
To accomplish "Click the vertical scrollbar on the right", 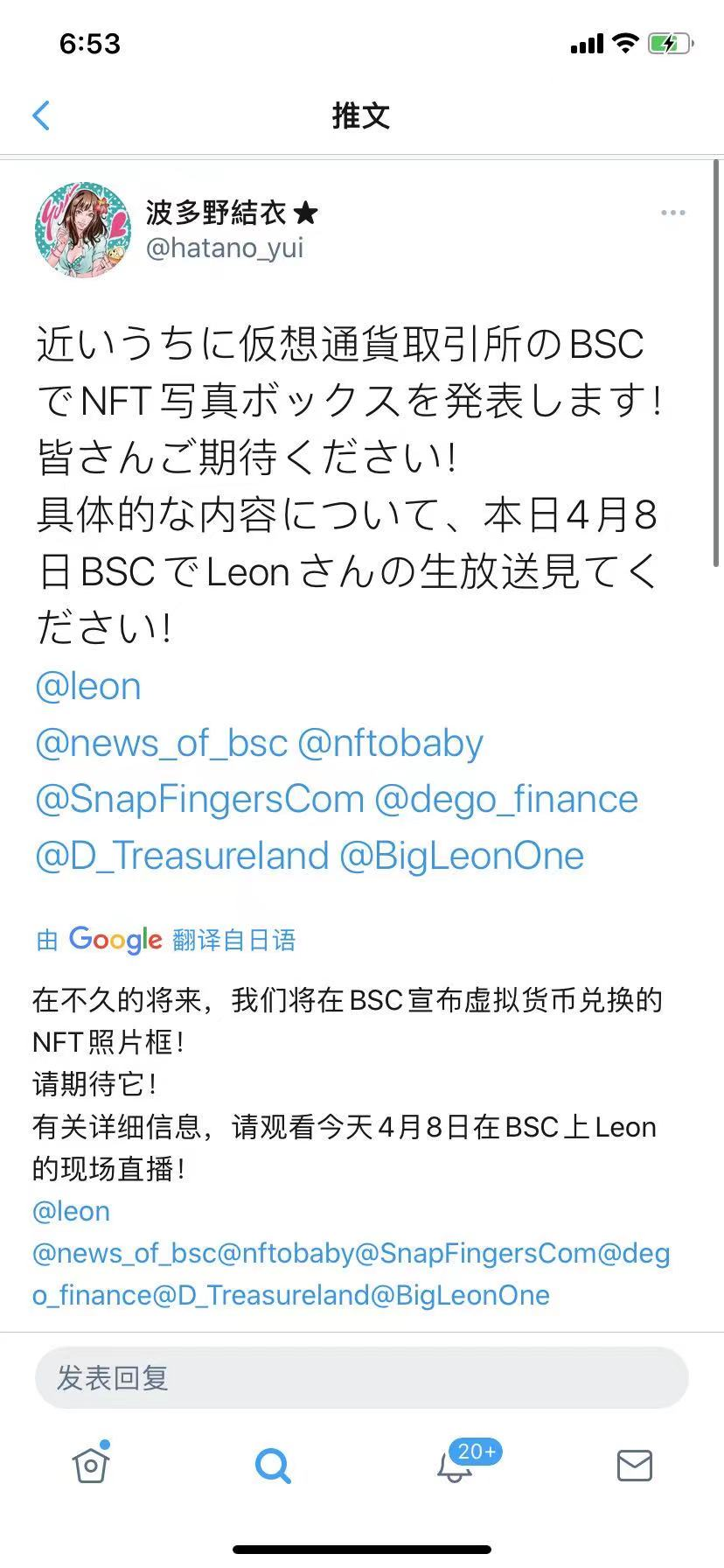I will click(x=718, y=350).
